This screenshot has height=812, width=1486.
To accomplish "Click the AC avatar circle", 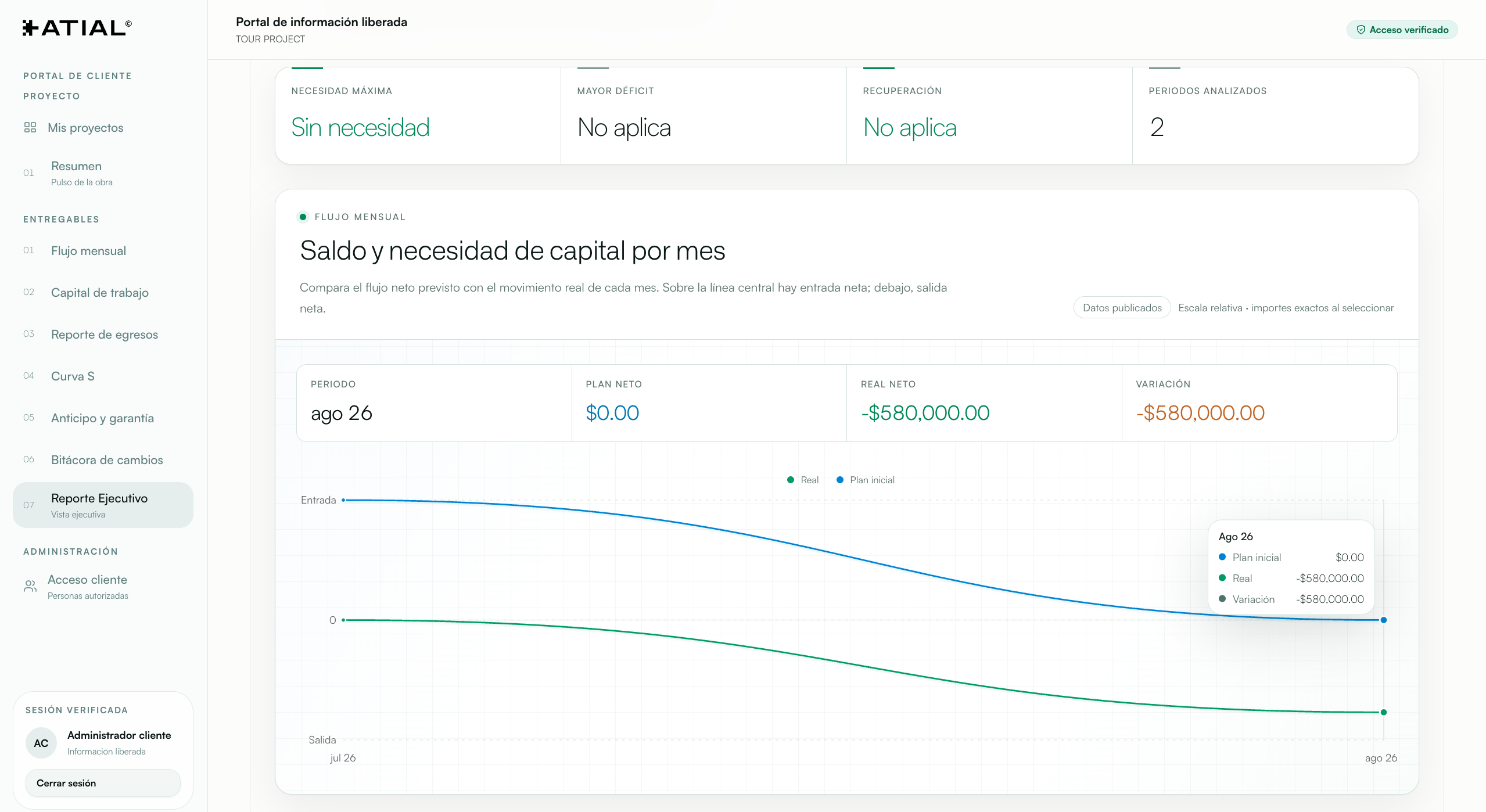I will pyautogui.click(x=41, y=743).
